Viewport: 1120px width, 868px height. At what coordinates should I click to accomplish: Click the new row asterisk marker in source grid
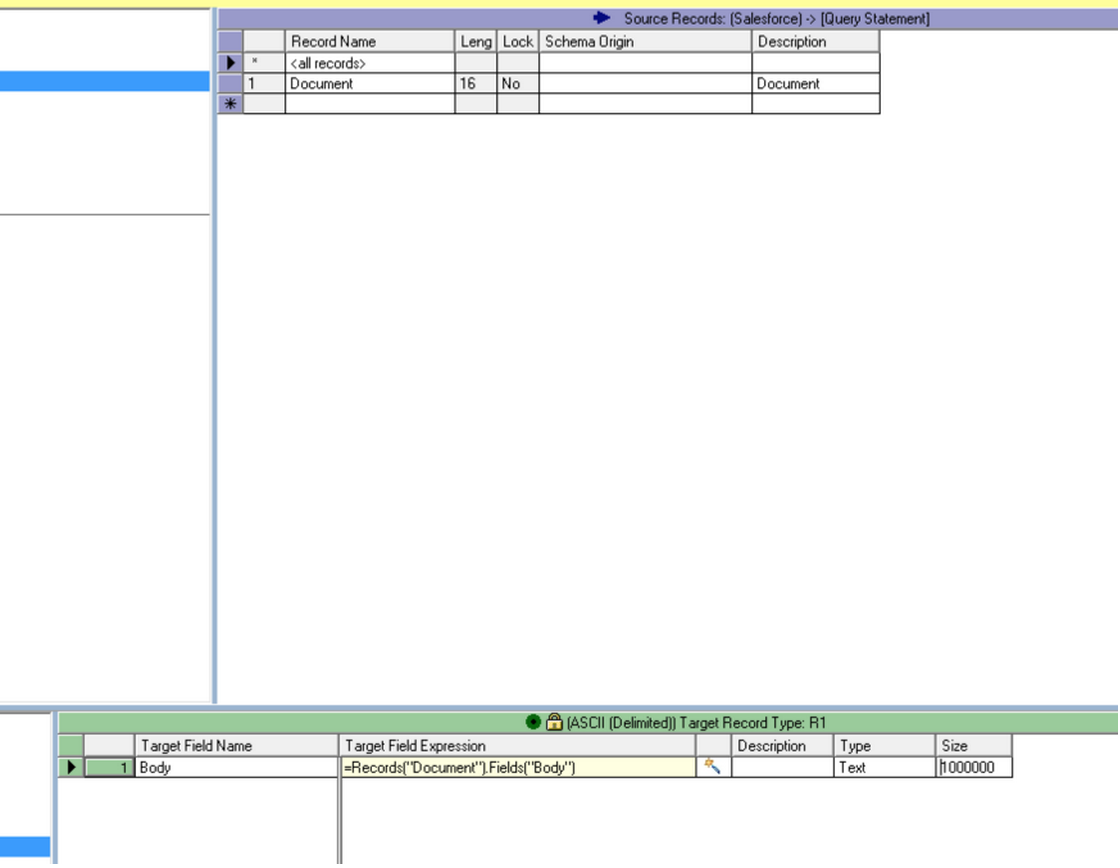tap(230, 104)
